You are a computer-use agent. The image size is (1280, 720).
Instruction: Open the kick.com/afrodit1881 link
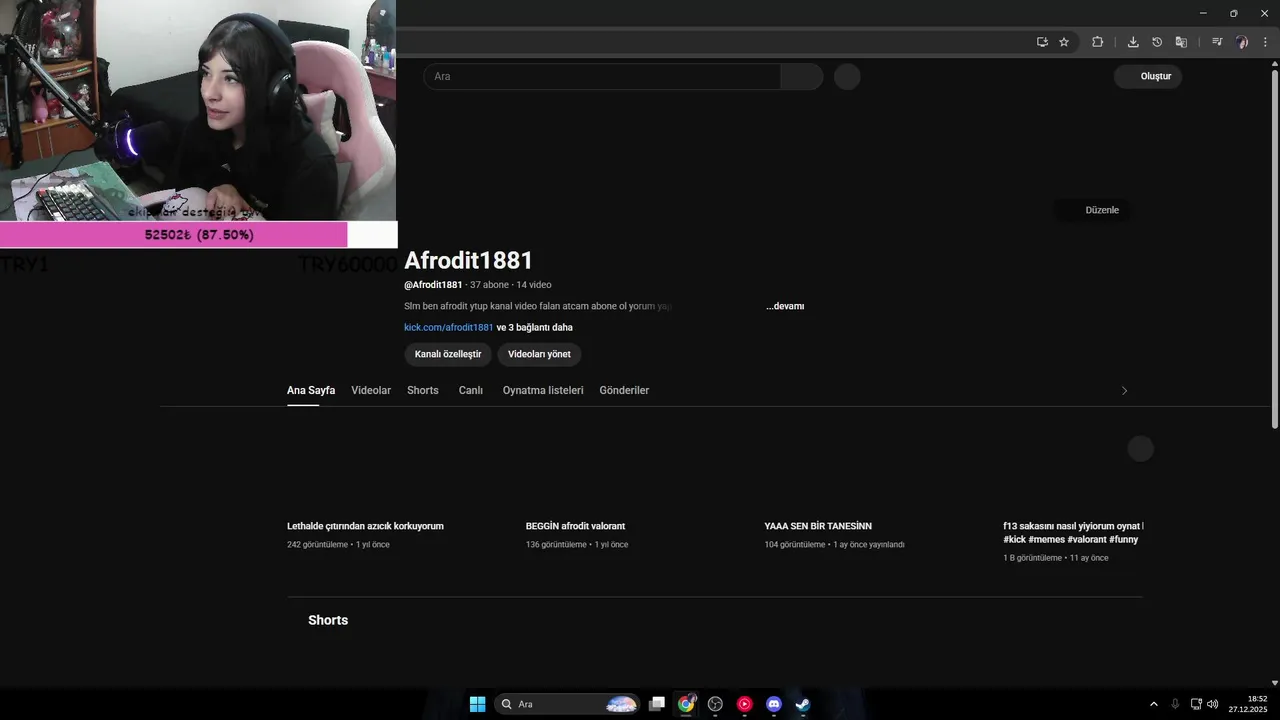(x=448, y=327)
